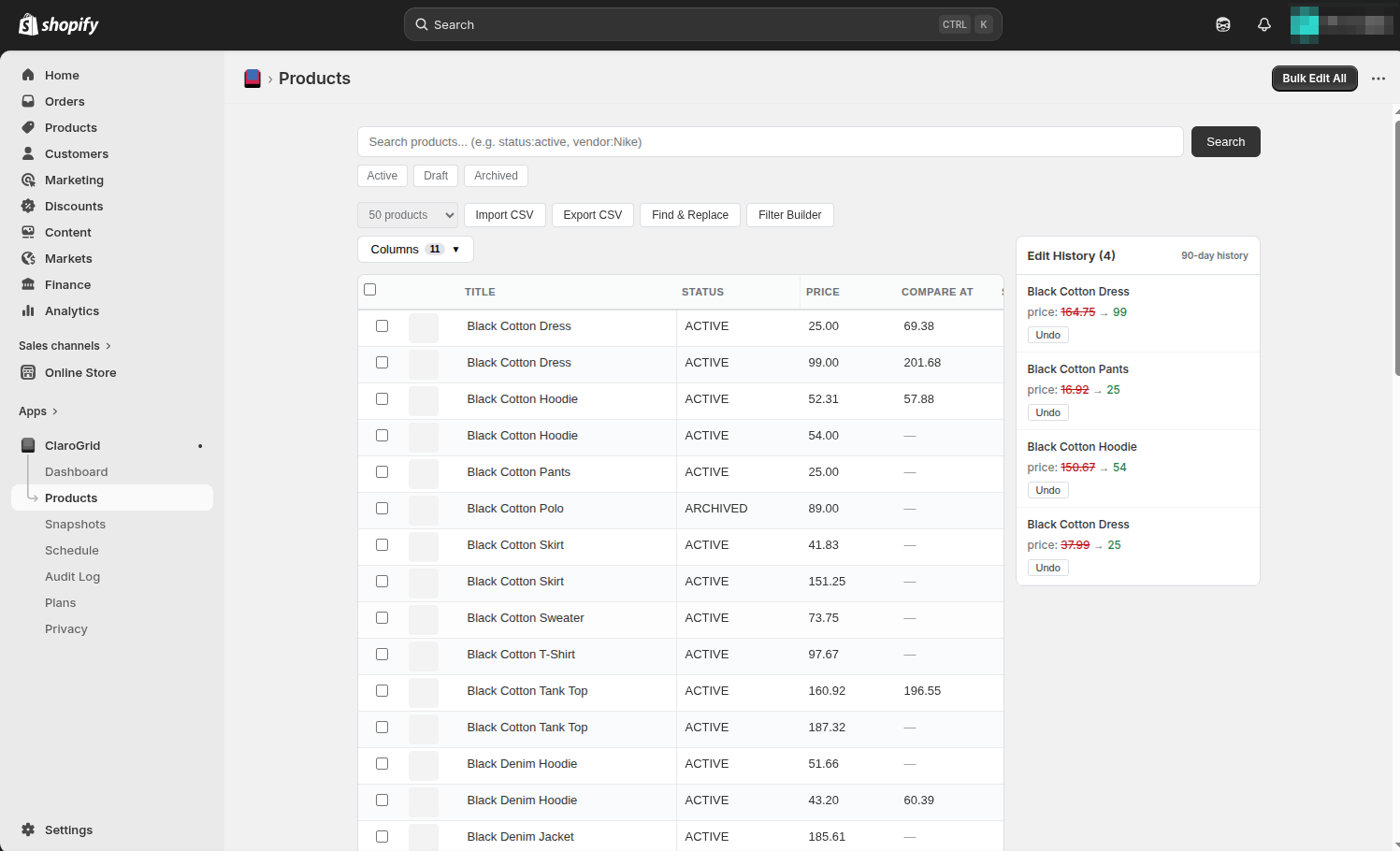
Task: Select the Black Cotton Sweater row checkbox
Action: coord(382,618)
